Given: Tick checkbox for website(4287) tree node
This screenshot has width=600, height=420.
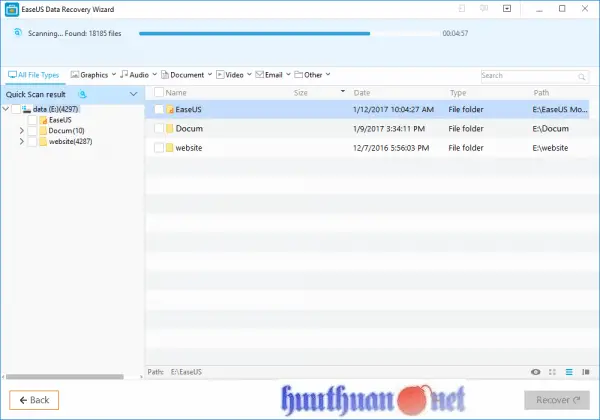Looking at the screenshot, I should (x=32, y=142).
